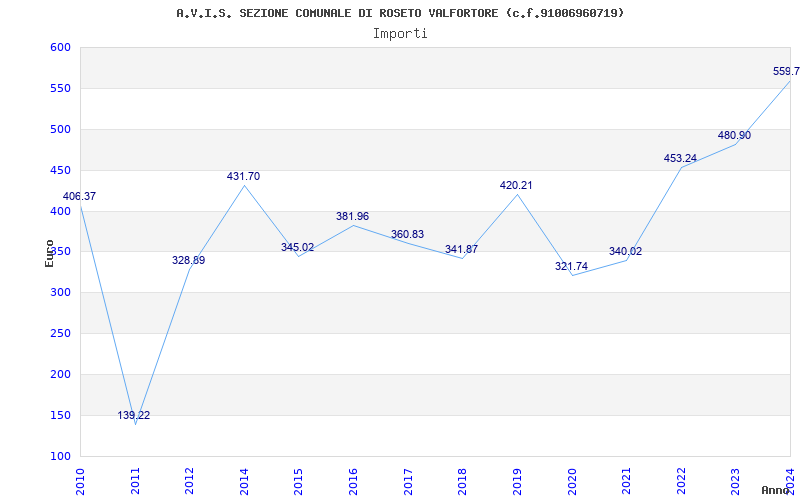Select the data label 360.83
The width and height of the screenshot is (800, 500).
(407, 235)
